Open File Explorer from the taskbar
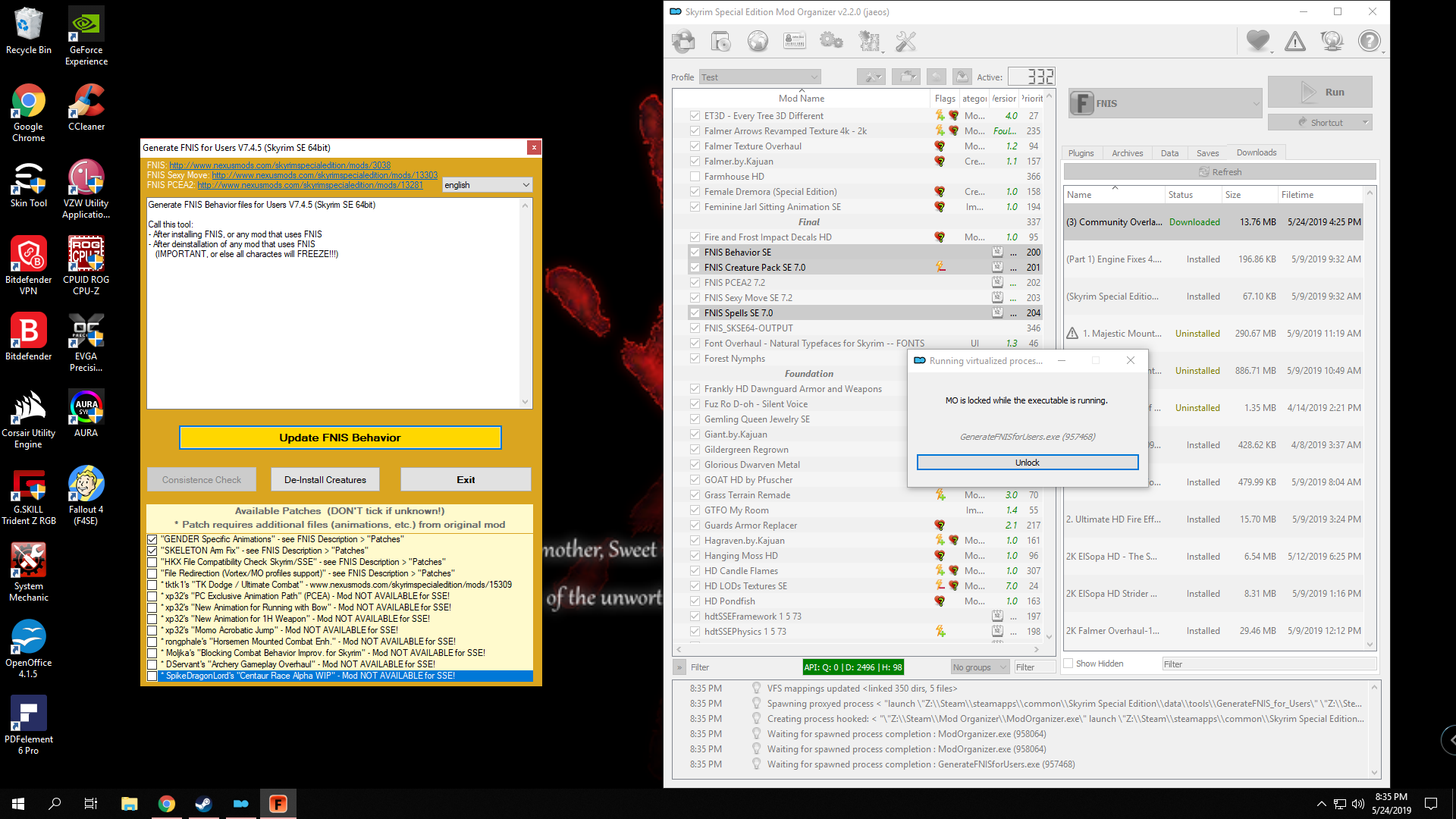 (129, 804)
